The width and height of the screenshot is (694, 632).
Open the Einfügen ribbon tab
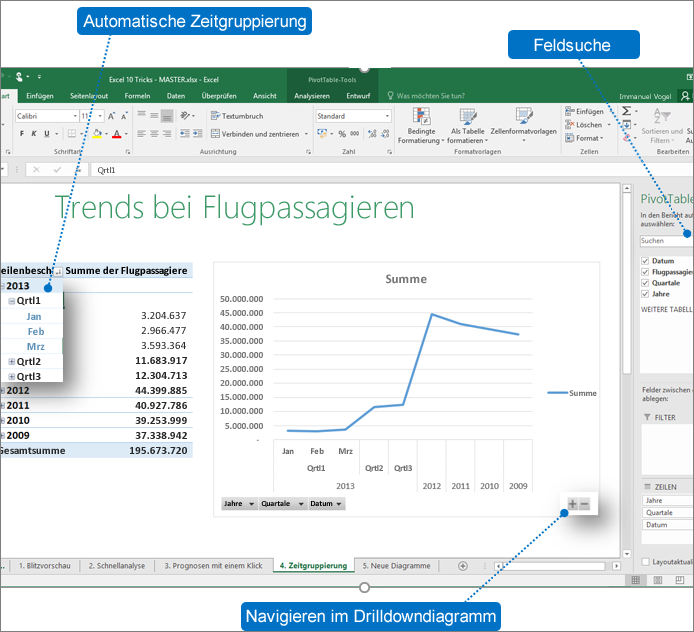point(40,96)
